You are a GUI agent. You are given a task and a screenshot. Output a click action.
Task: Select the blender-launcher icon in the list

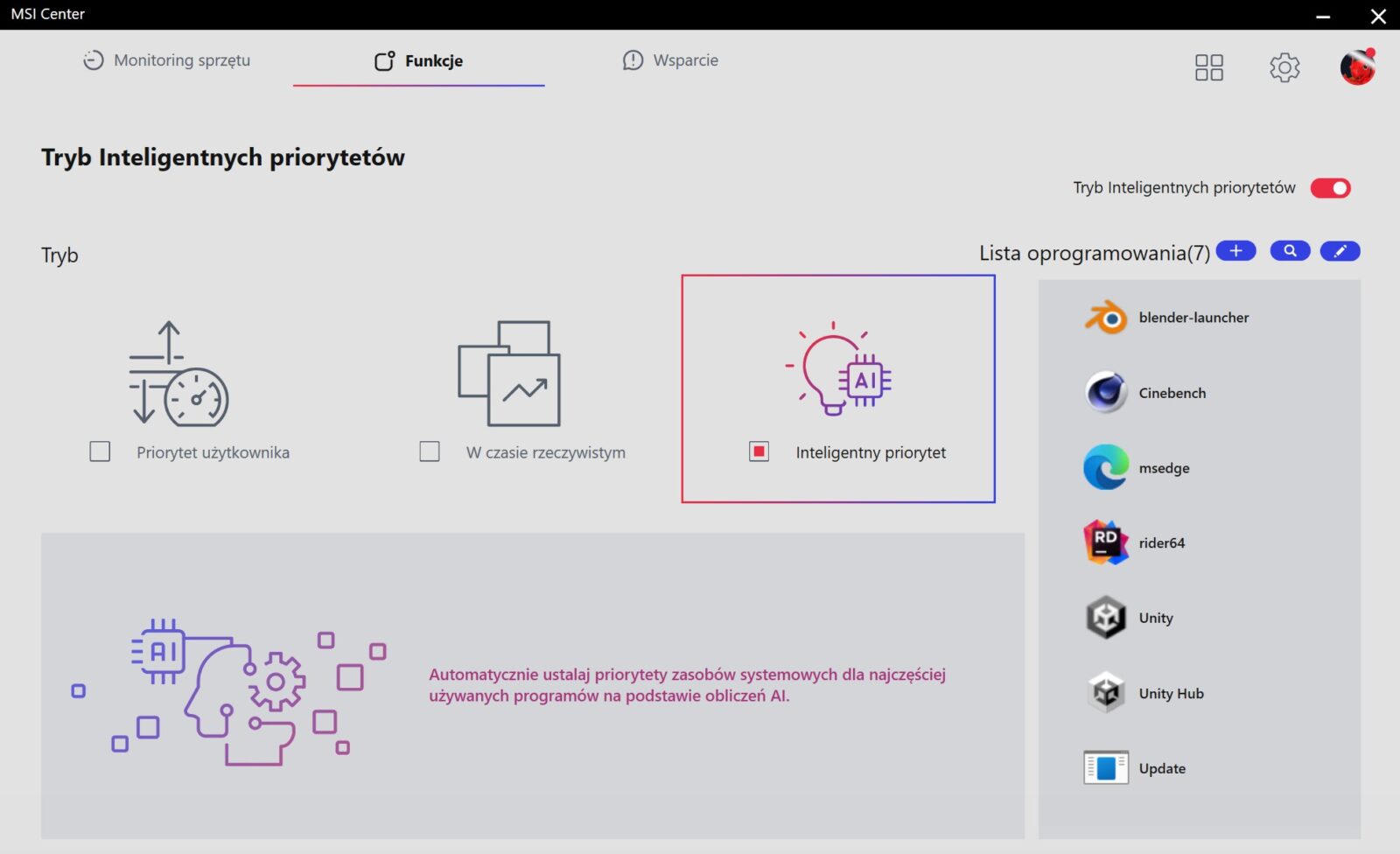[x=1106, y=318]
